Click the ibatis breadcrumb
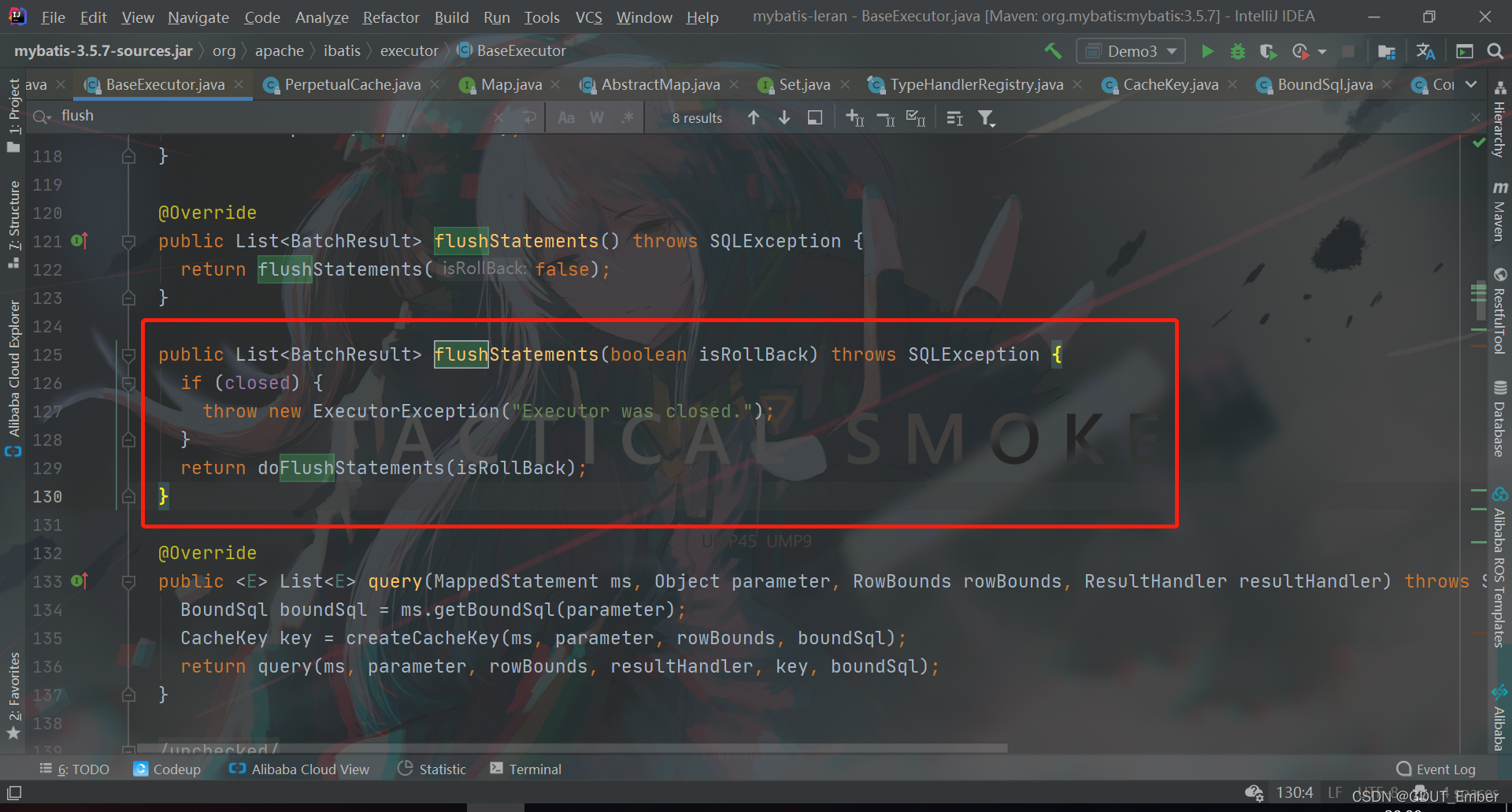The height and width of the screenshot is (812, 1512). [342, 50]
